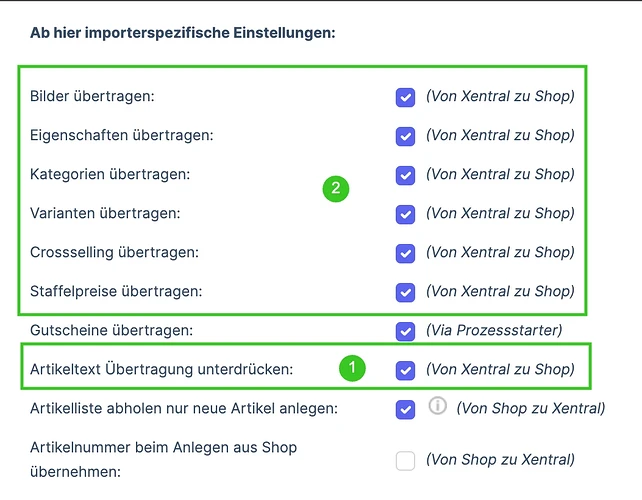Click the Gutscheine übertragen label text
Screen dimensions: 642x500
(111, 330)
